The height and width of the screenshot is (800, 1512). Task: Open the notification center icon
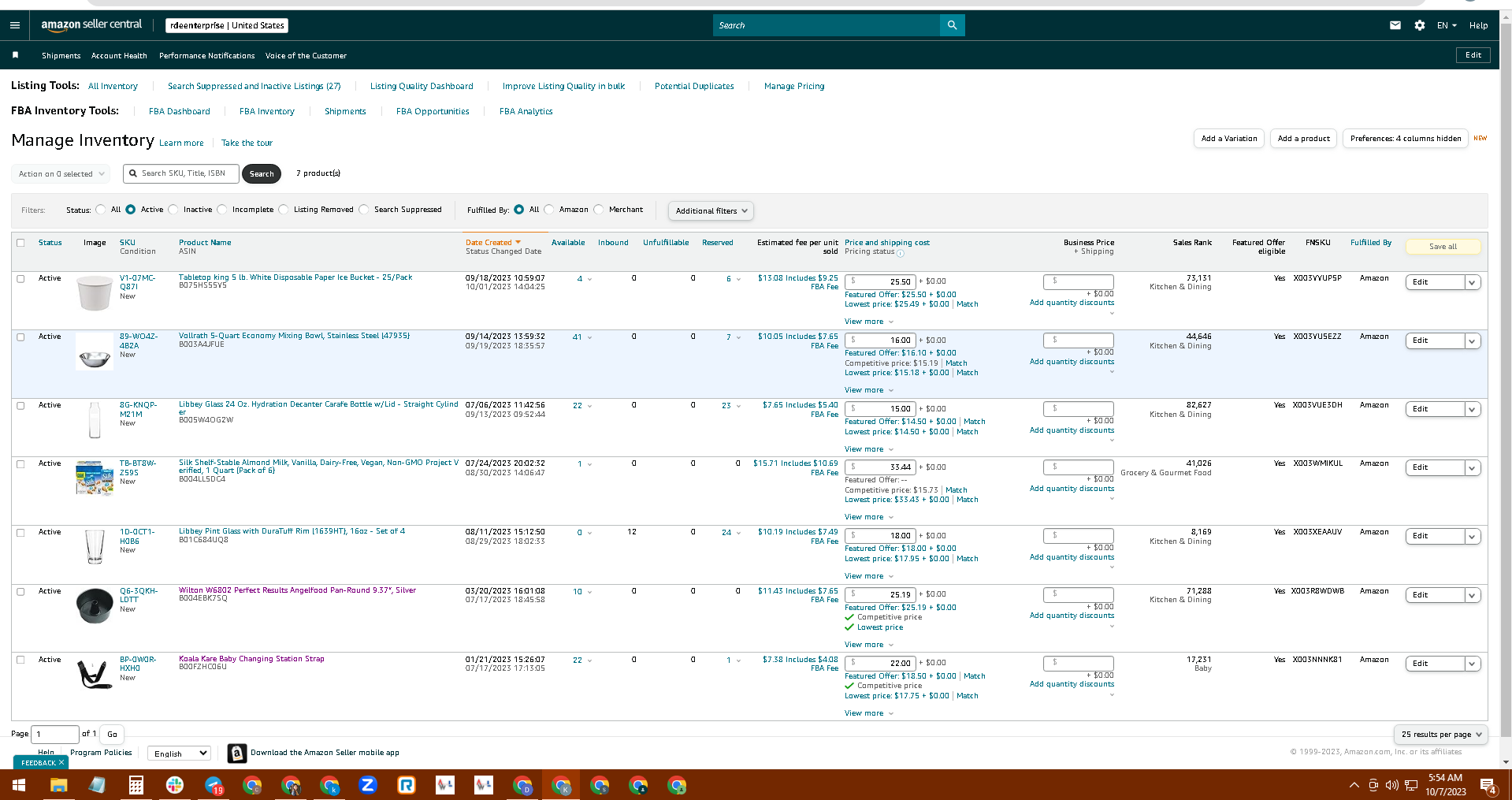point(1488,785)
